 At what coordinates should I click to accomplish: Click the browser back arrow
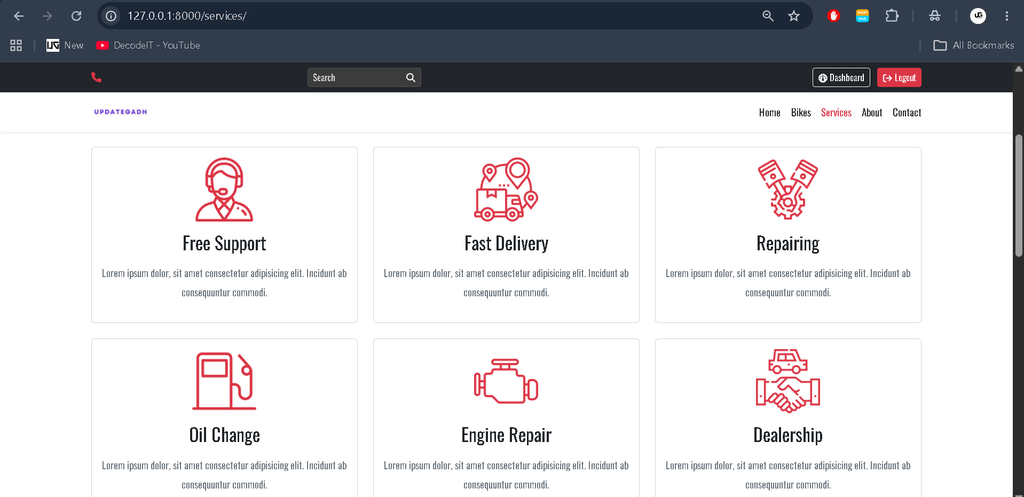18,16
